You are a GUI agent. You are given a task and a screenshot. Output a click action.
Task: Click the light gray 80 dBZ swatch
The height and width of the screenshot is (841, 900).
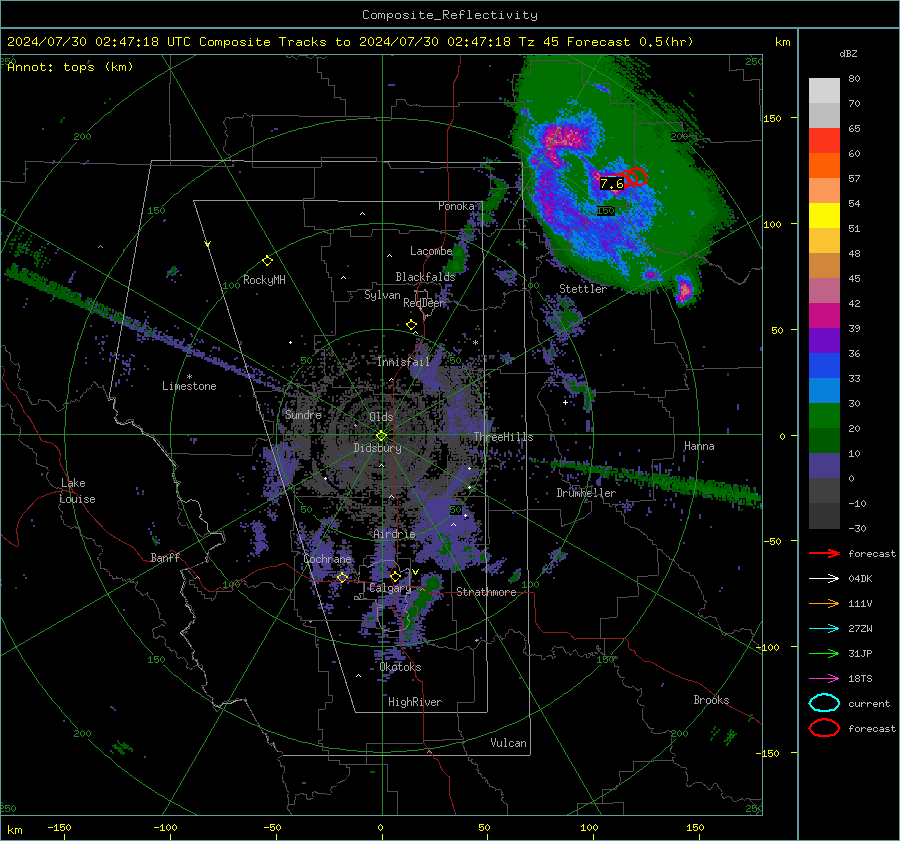click(x=824, y=90)
